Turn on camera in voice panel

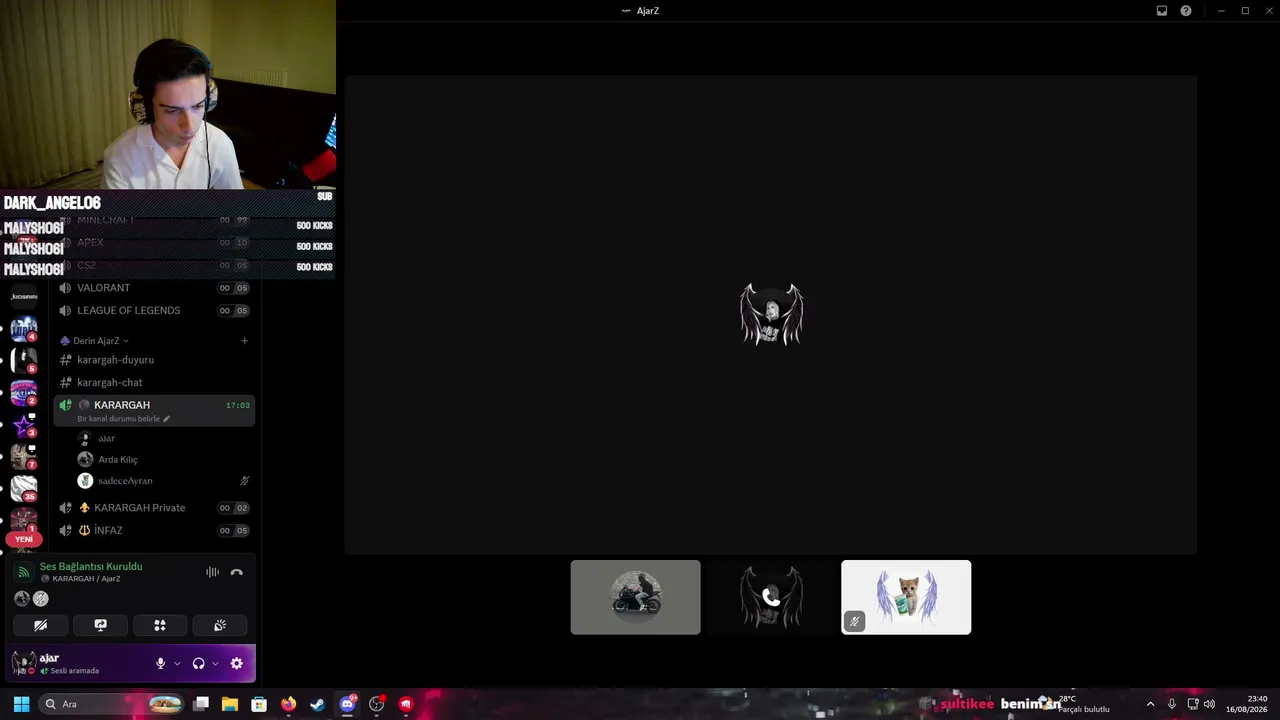[41, 625]
